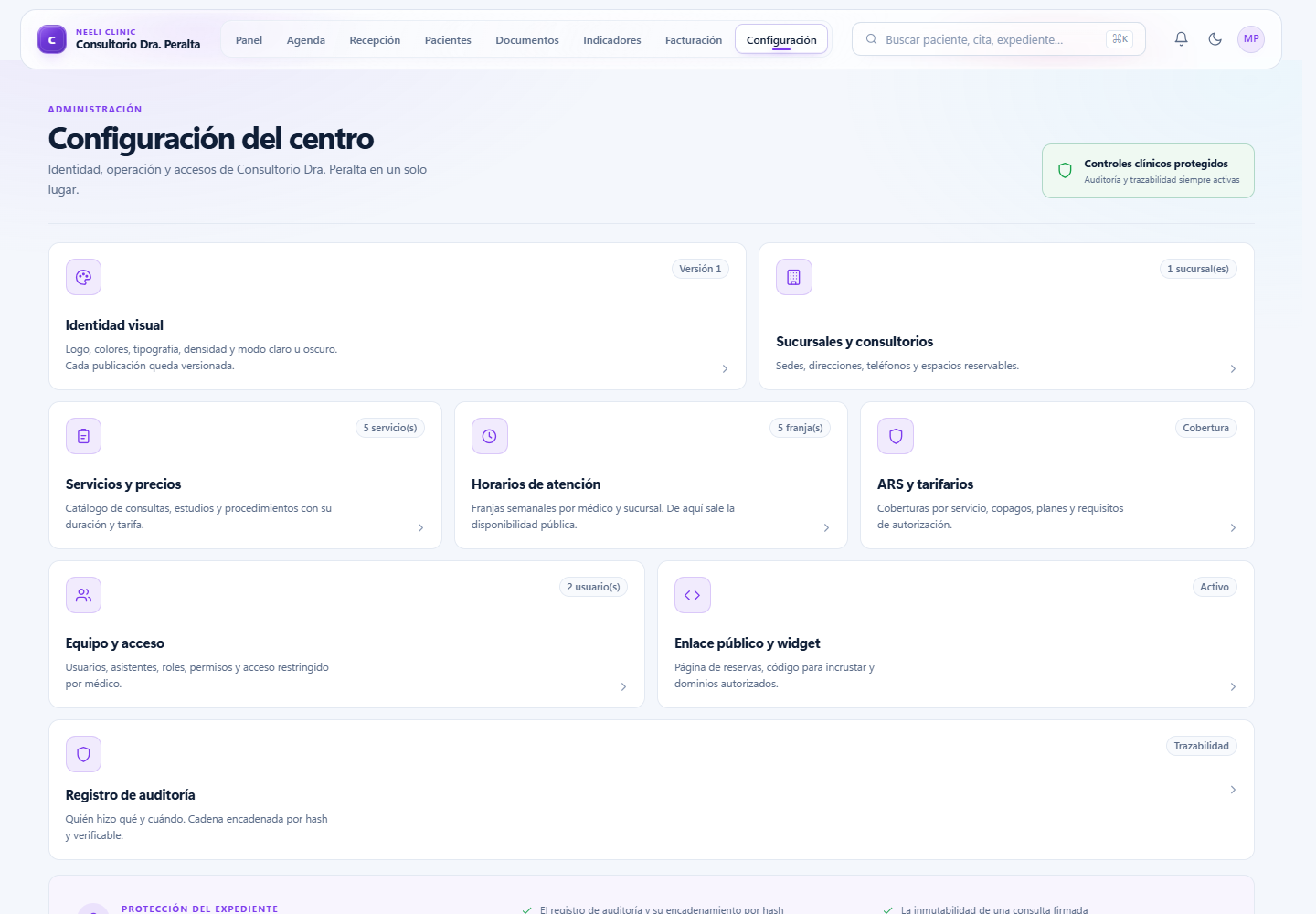Click the Activo status badge
The width and height of the screenshot is (1316, 914).
(1215, 587)
